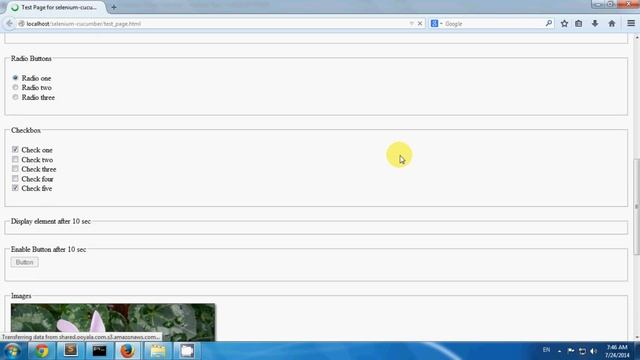Image resolution: width=640 pixels, height=360 pixels.
Task: Open Sublime Text from the taskbar
Action: [71, 351]
